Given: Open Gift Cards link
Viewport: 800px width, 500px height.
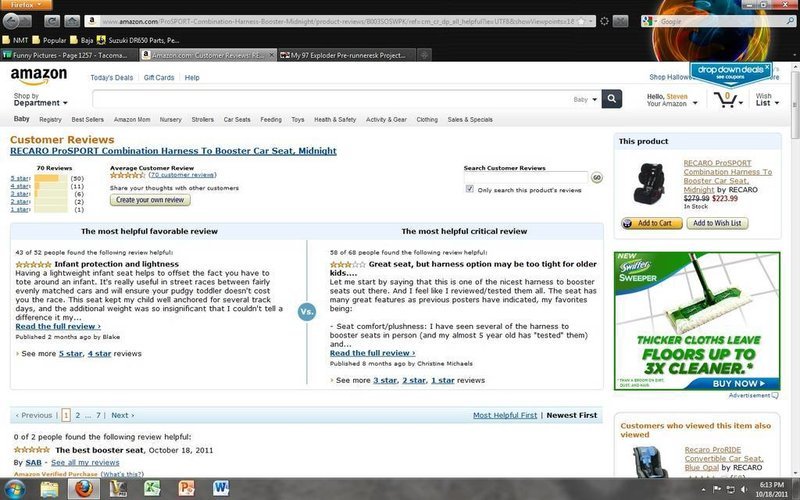Looking at the screenshot, I should pyautogui.click(x=159, y=78).
